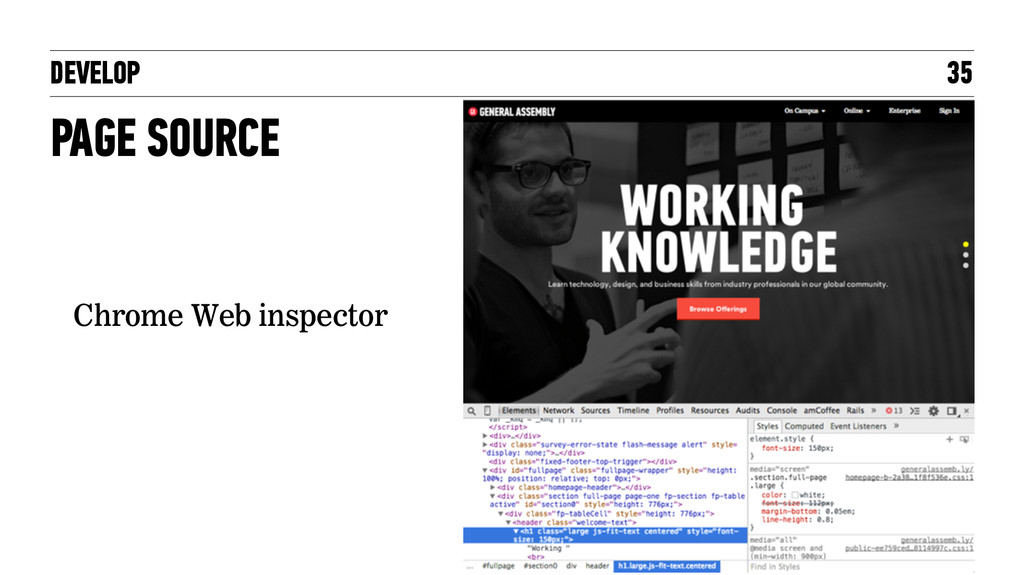
Task: Open the Online dropdown menu
Action: (857, 110)
